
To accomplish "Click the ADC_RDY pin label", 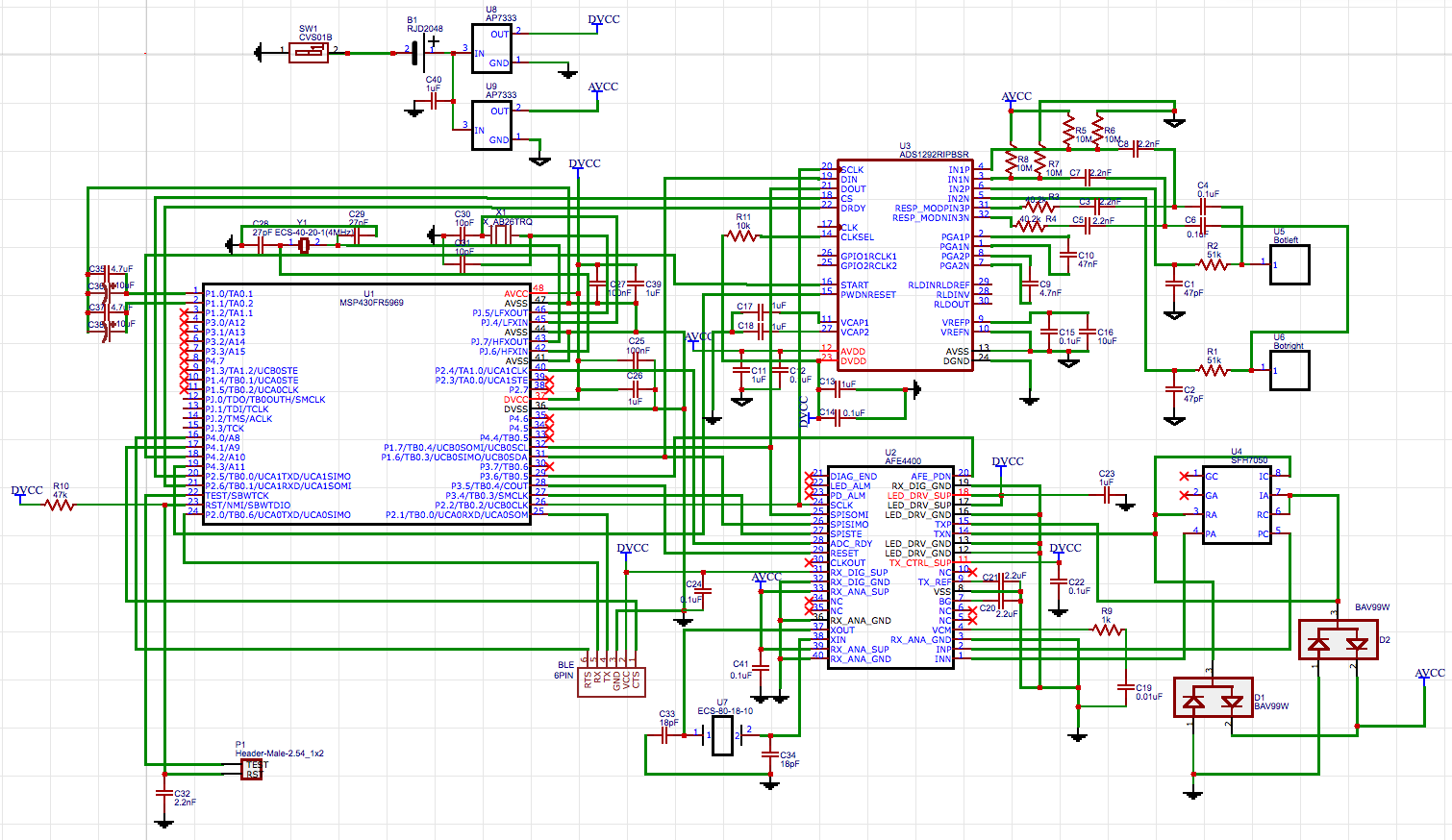I will click(x=851, y=543).
